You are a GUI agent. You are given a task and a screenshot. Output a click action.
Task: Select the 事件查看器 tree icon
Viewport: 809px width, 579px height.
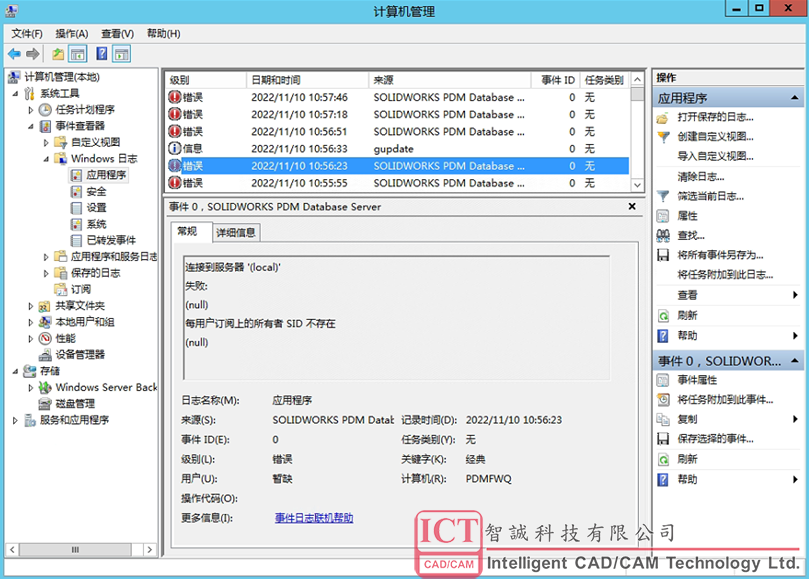pyautogui.click(x=45, y=126)
